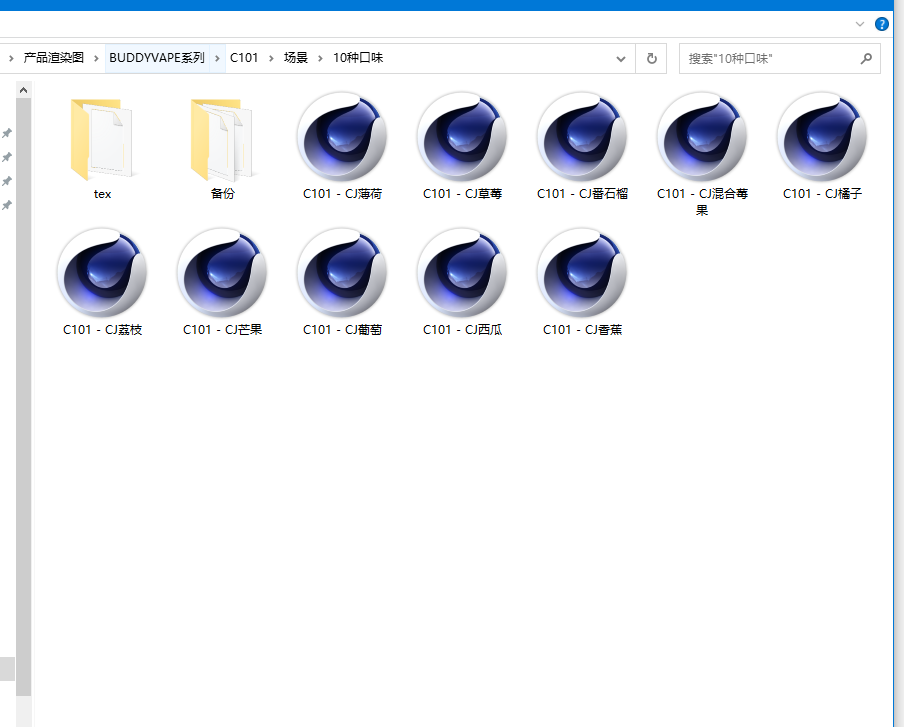Click the fourth pin icon in sidebar

7,205
